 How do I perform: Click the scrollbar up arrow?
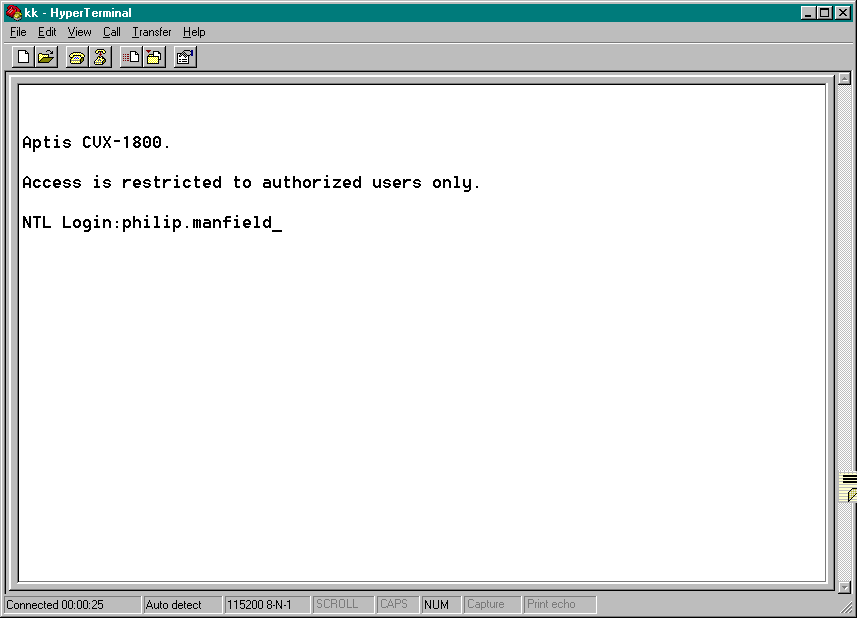pyautogui.click(x=844, y=79)
